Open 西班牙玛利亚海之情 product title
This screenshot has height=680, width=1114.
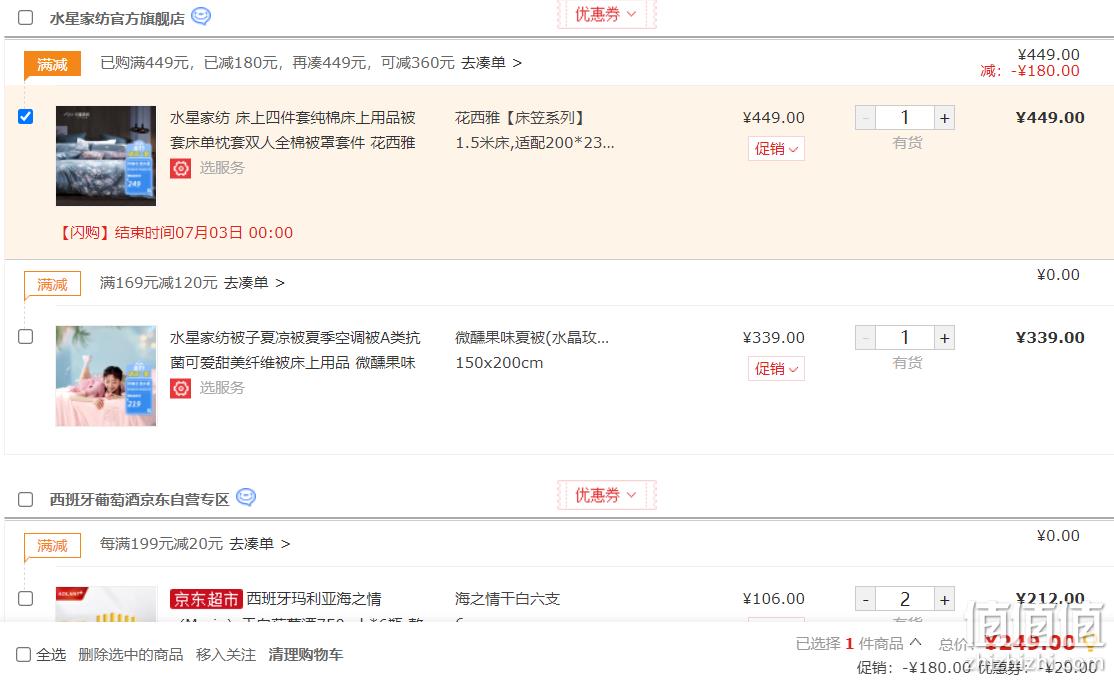coord(314,599)
